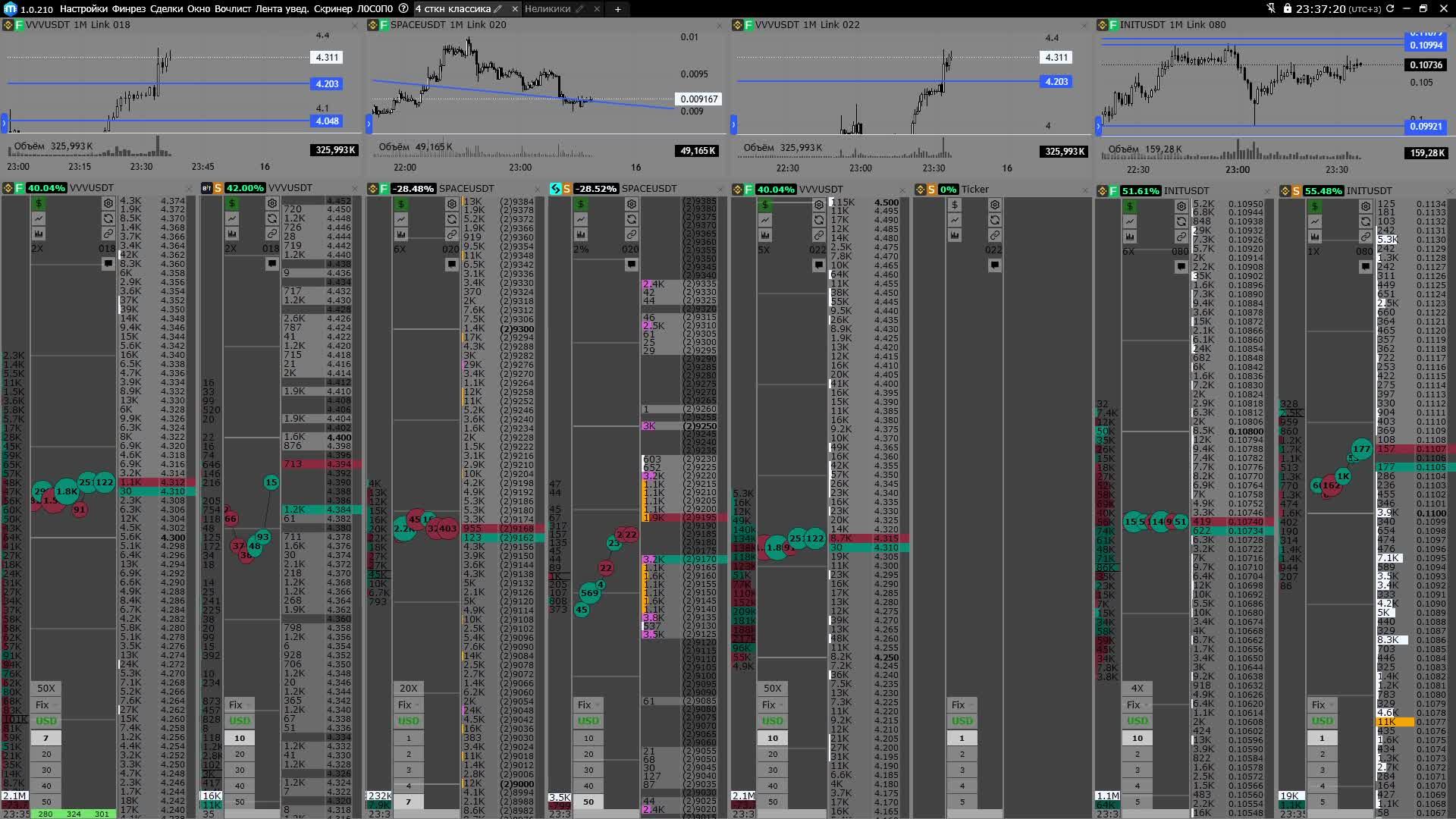Open Fix dropdown in INITUSDT spot panel
Viewport: 1456px width, 819px height.
[1323, 704]
